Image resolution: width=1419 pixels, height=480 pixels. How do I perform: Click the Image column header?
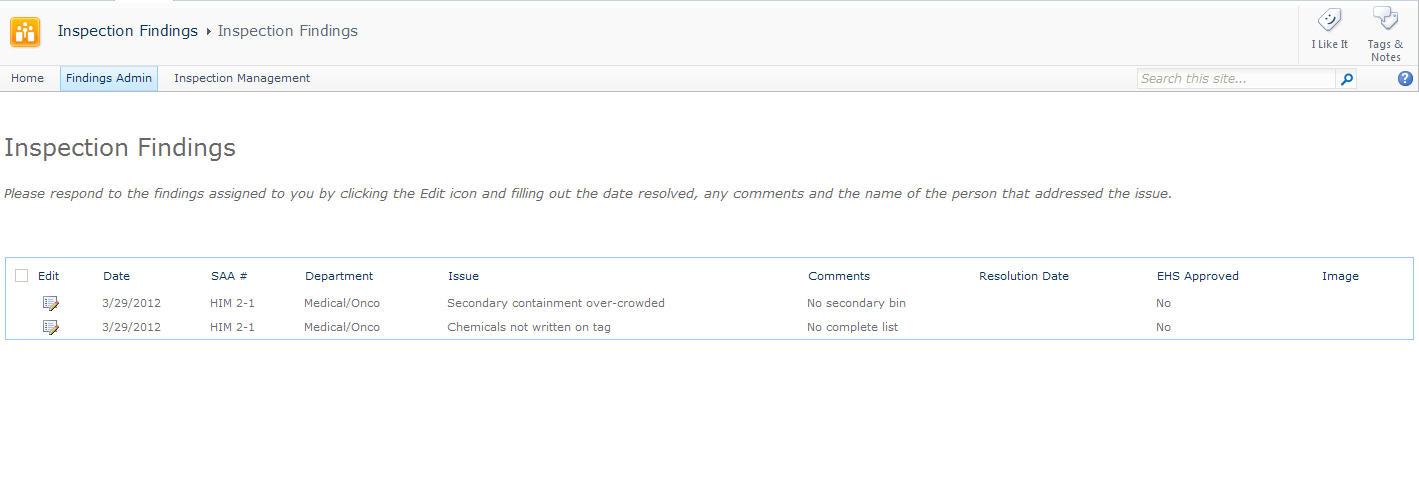coord(1340,276)
